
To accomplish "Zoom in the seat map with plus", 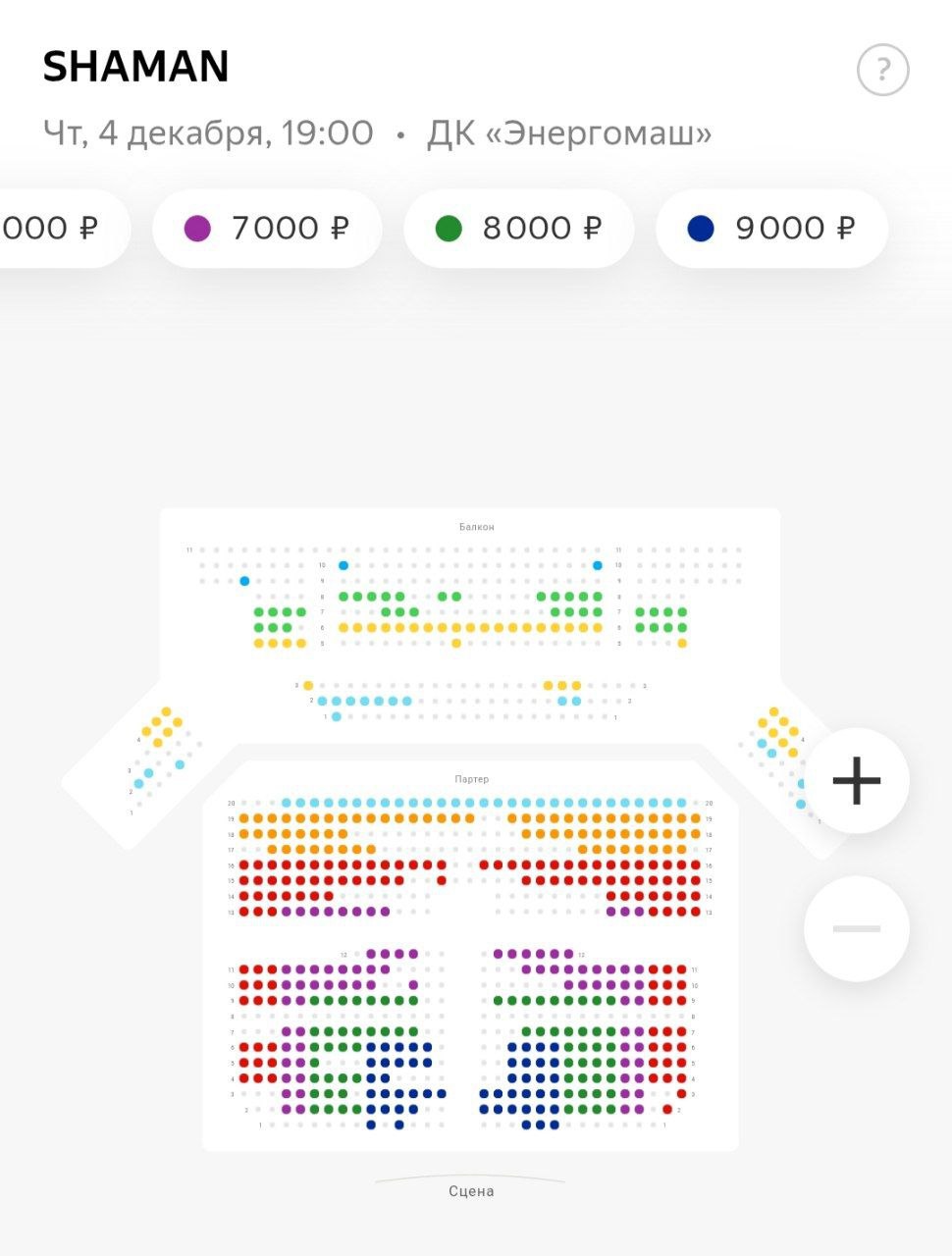I will tap(856, 781).
